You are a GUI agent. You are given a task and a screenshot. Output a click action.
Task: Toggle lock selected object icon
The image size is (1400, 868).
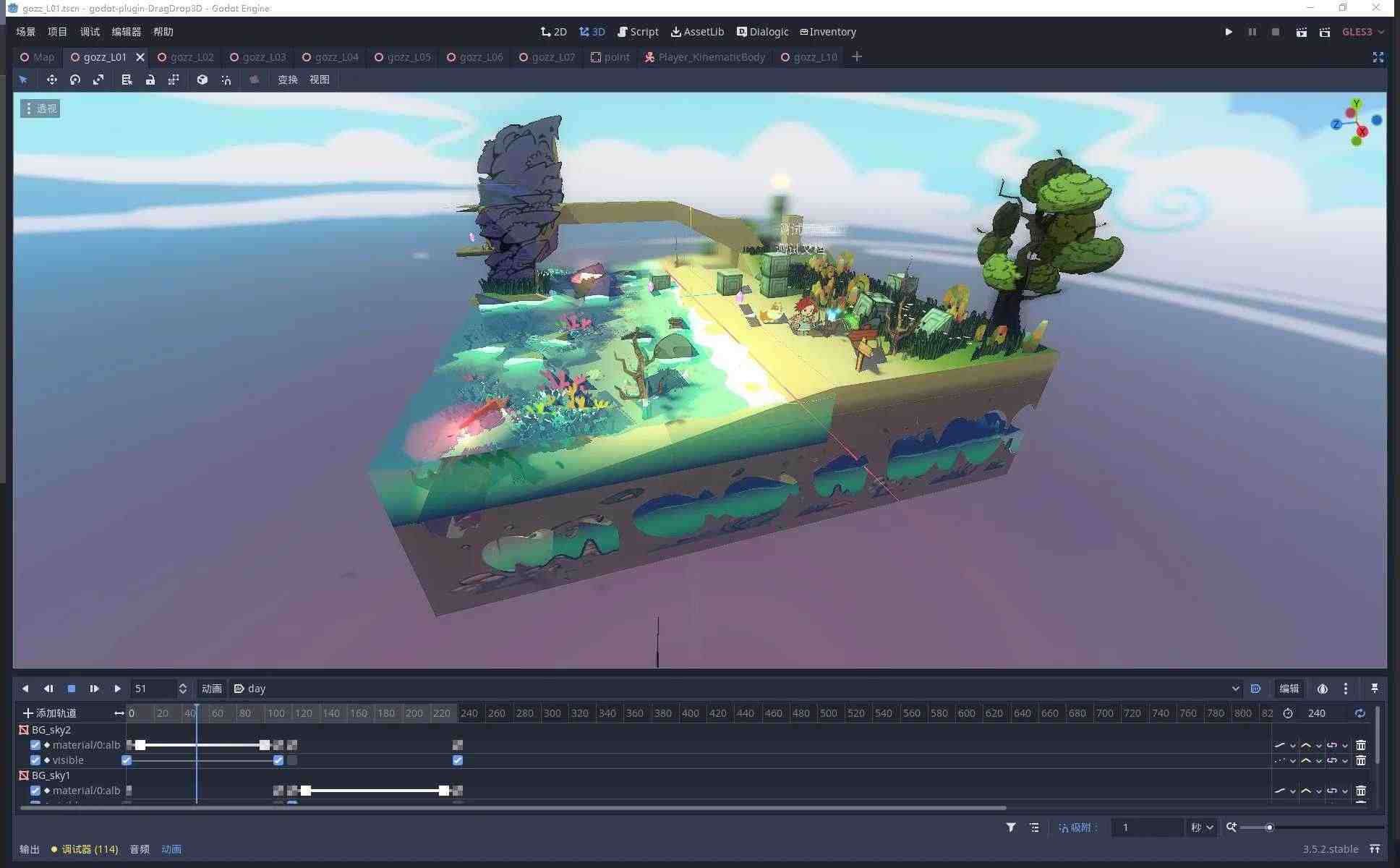tap(150, 80)
